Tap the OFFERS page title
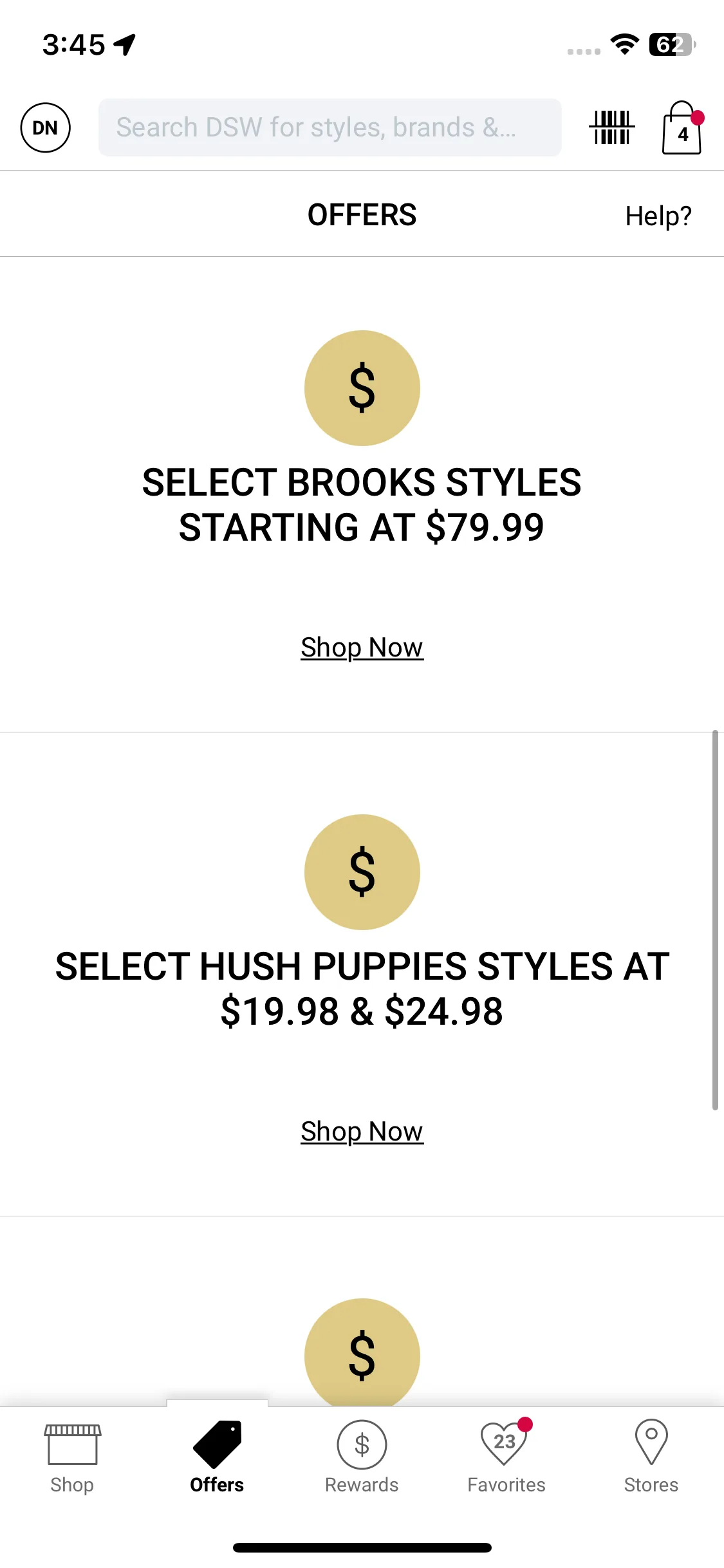The height and width of the screenshot is (1568, 724). coord(362,215)
